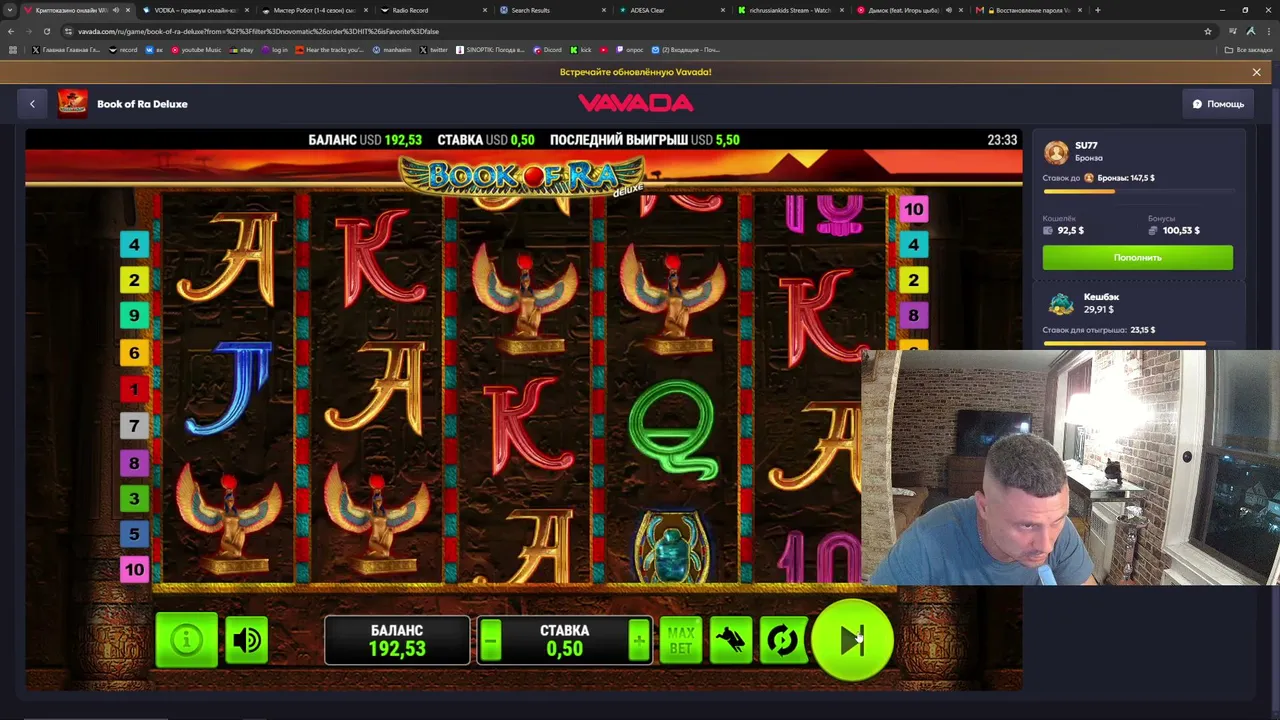Click the Кешбэк treasure icon
Viewport: 1280px width, 720px height.
1061,303
